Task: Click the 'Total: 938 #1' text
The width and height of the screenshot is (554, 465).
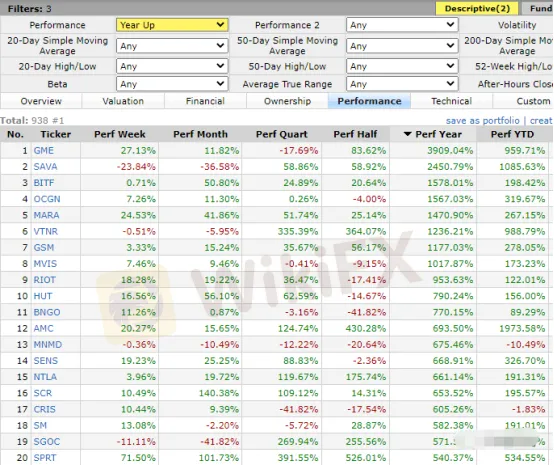Action: click(x=32, y=121)
